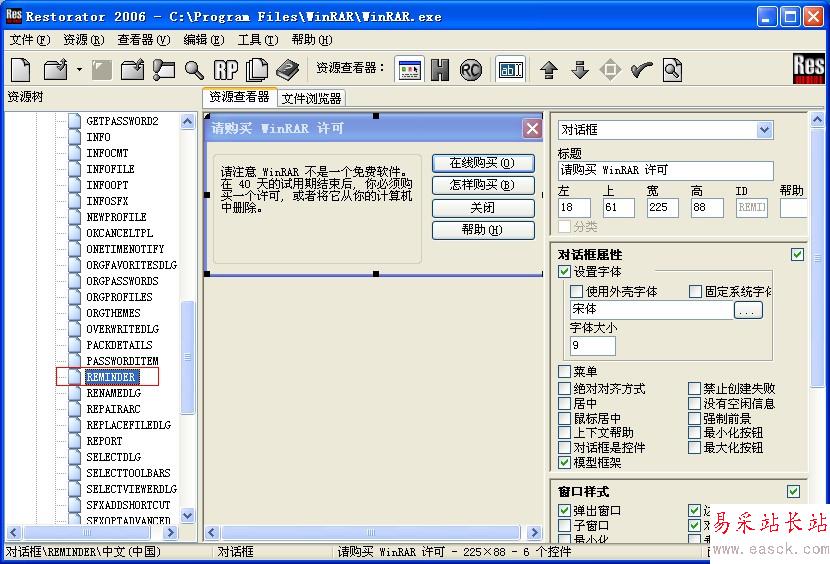The width and height of the screenshot is (830, 564).
Task: Click the RP ResPatcher toolbar icon
Action: tap(225, 69)
